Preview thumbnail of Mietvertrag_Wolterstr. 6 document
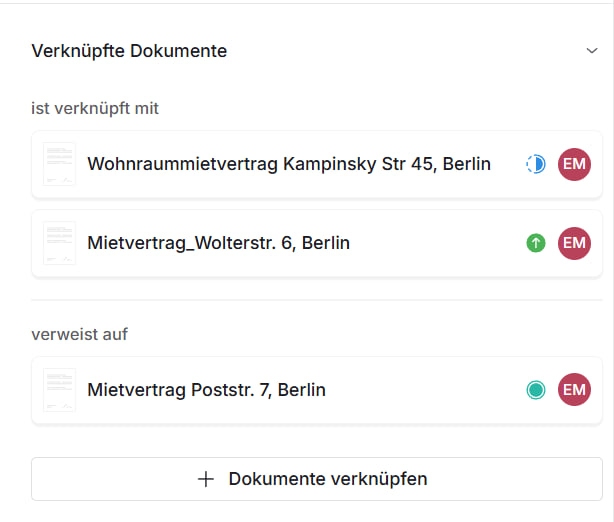The height and width of the screenshot is (522, 614). tap(60, 243)
